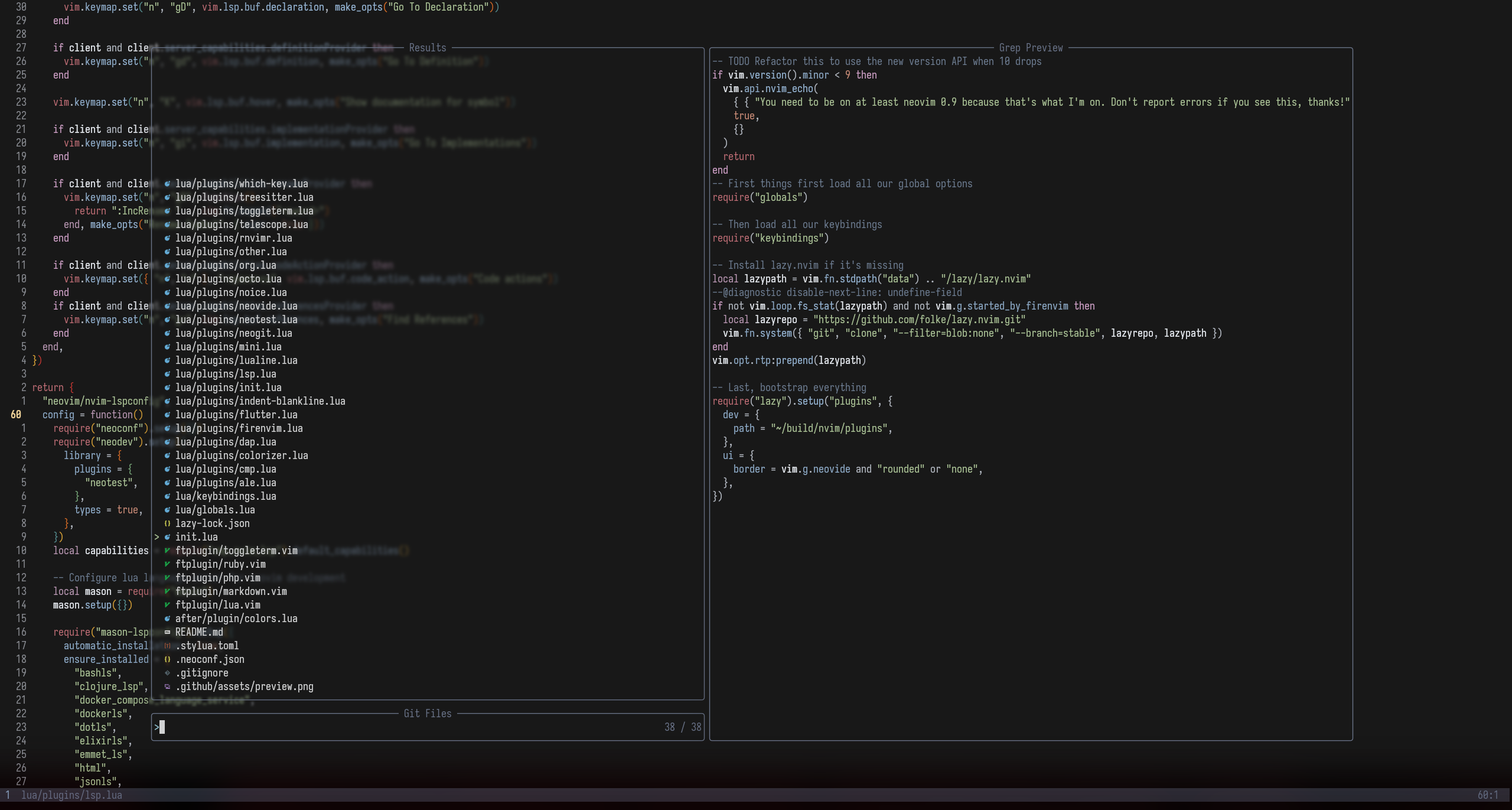Click the "elixirls" entry in the editor
1512x810 pixels.
click(x=101, y=741)
